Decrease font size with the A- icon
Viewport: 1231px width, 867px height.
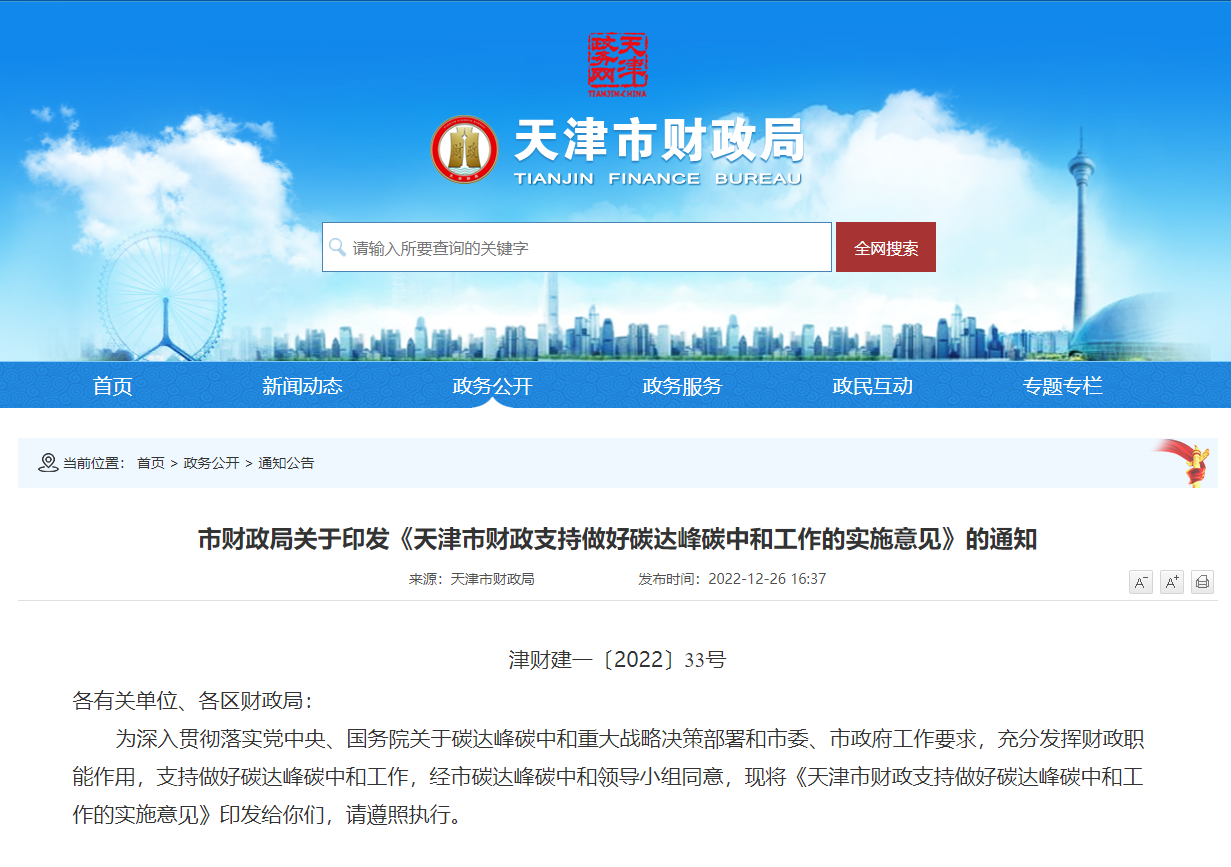(x=1139, y=582)
